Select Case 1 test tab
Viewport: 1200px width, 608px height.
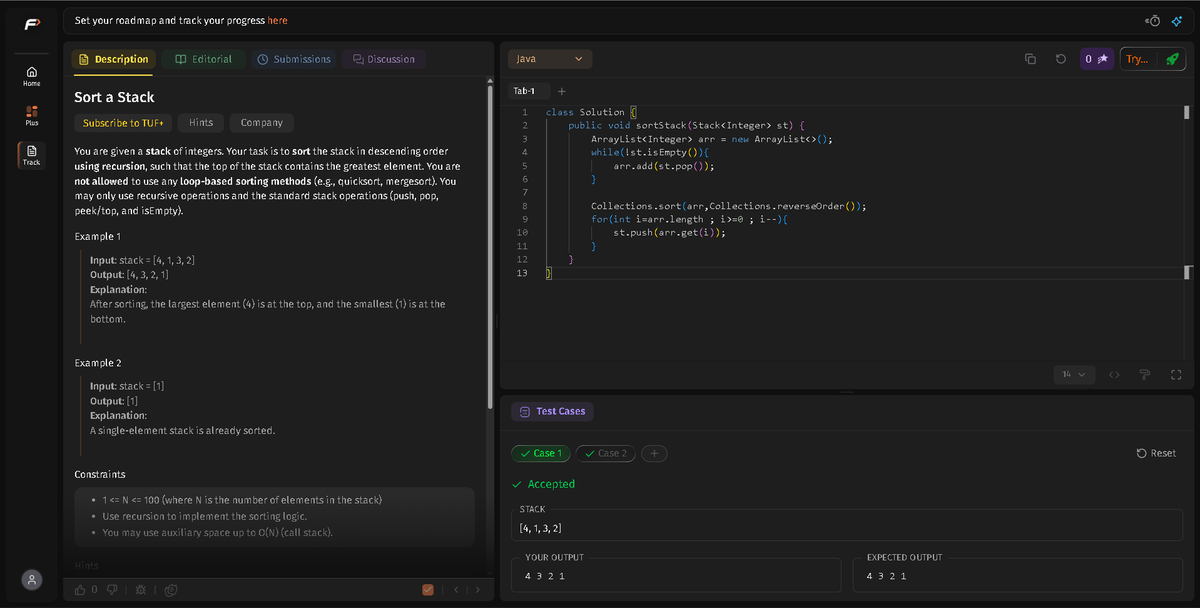coord(539,453)
